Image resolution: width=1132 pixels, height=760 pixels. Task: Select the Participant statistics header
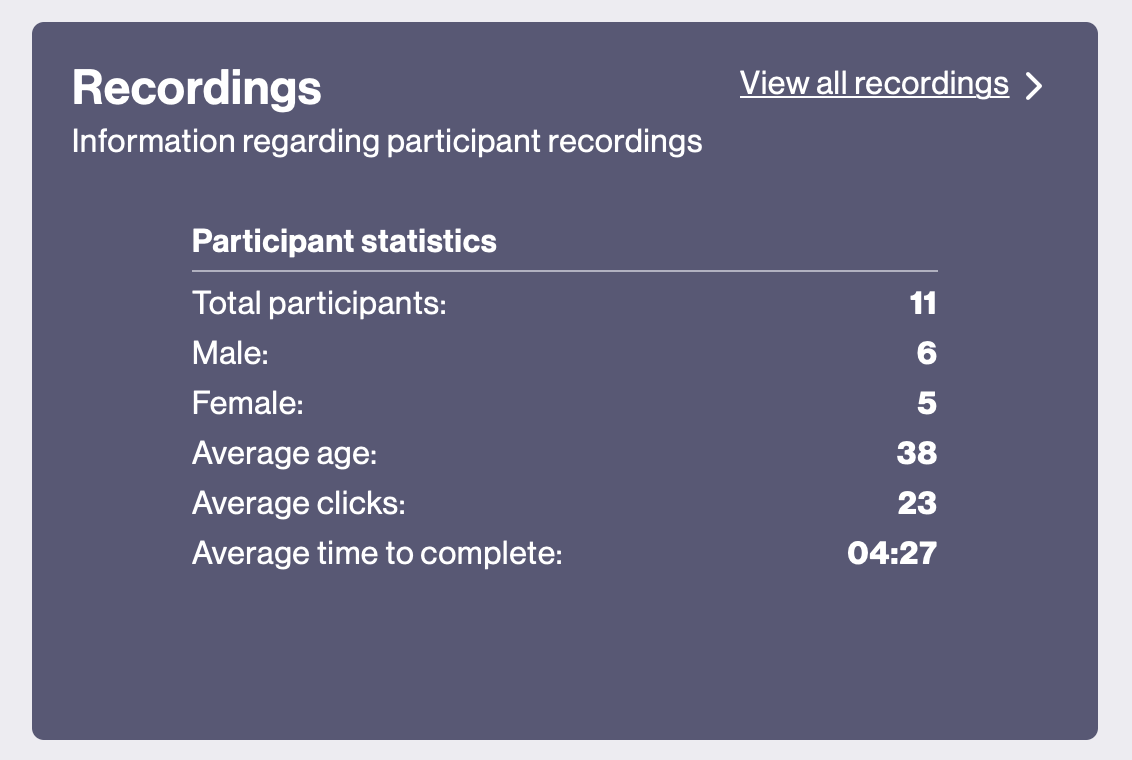[344, 241]
